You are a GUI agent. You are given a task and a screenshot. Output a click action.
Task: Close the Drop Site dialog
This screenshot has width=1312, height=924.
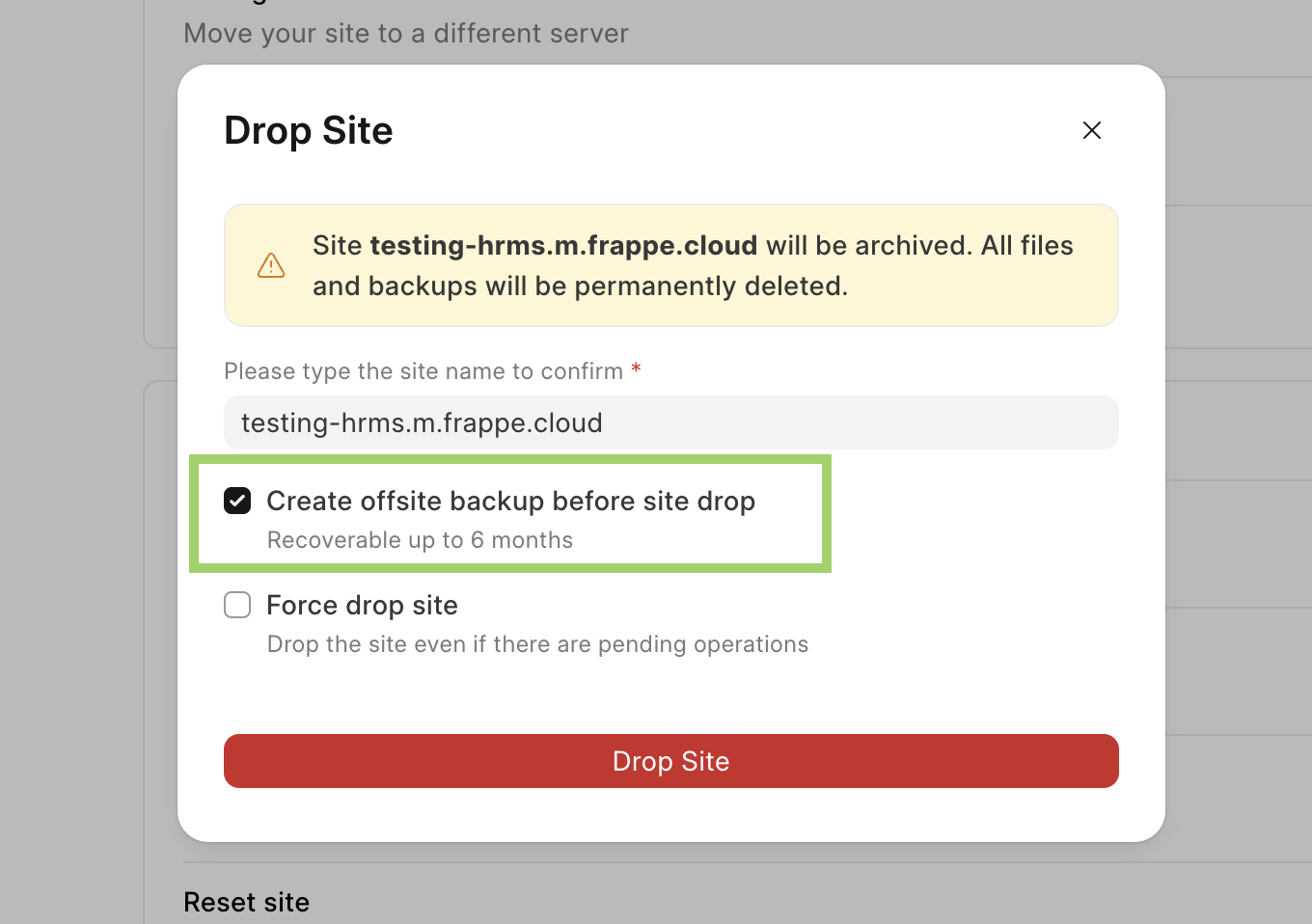click(x=1091, y=130)
